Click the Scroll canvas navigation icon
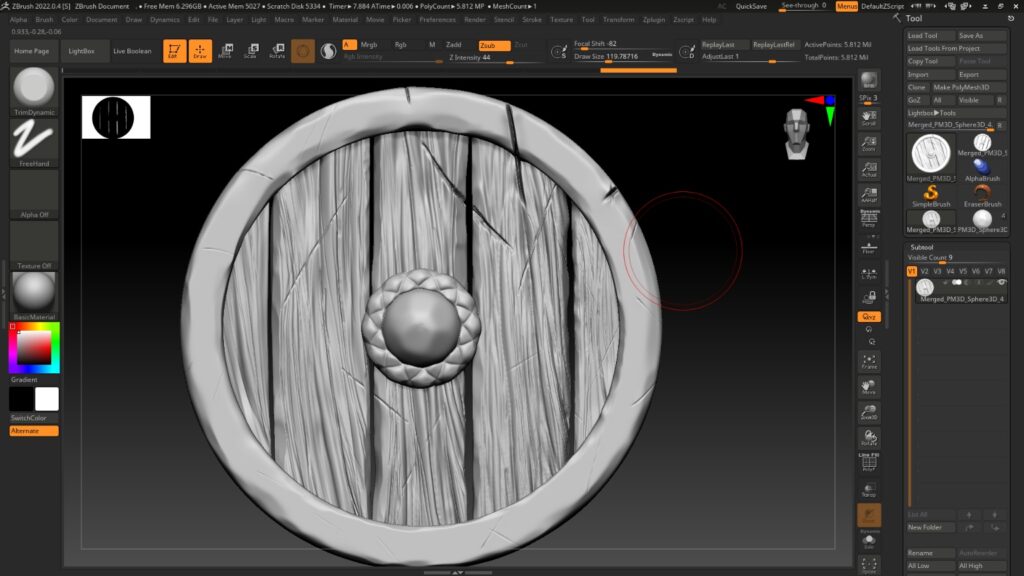The width and height of the screenshot is (1024, 576). [x=869, y=118]
